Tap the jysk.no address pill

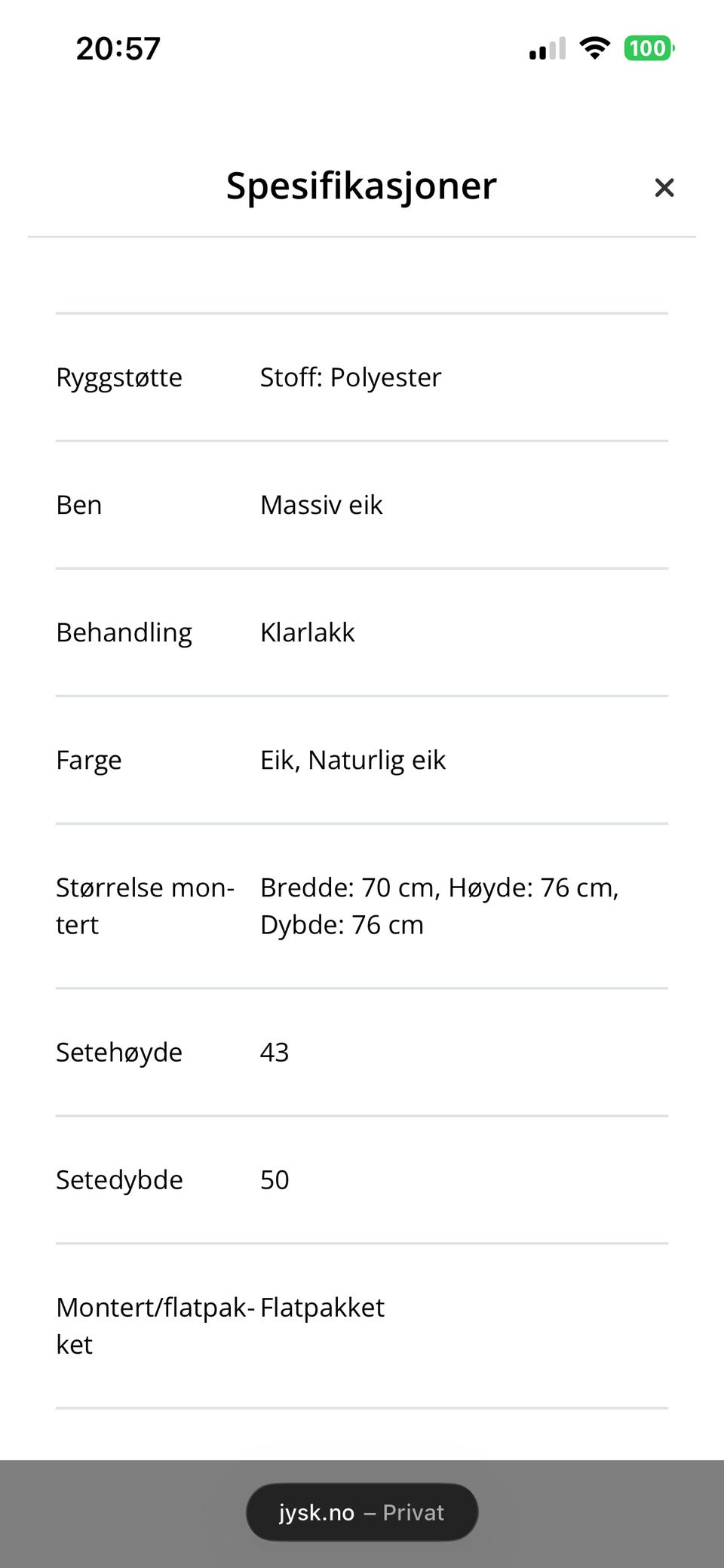coord(317,1511)
